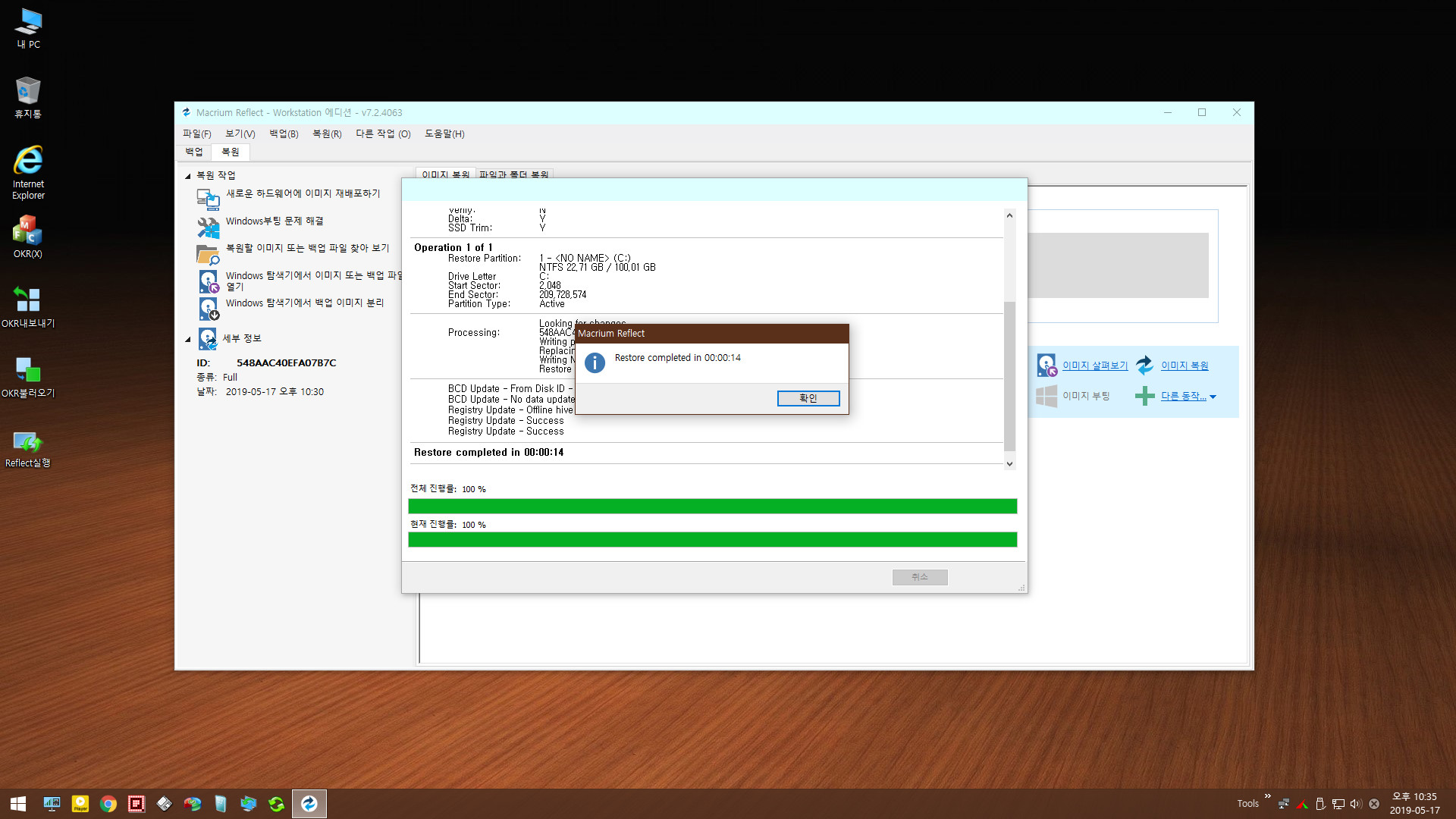
Task: Click the green plus 다른 동작 icon
Action: (x=1144, y=396)
